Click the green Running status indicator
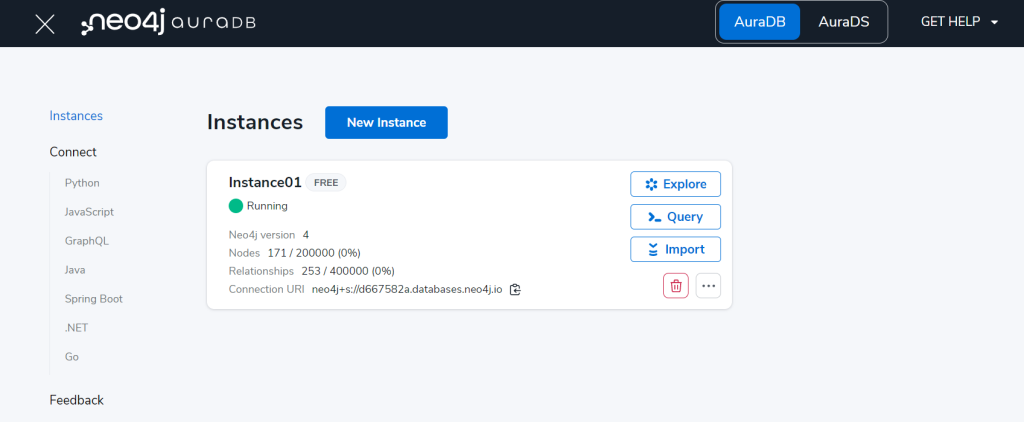 (236, 206)
